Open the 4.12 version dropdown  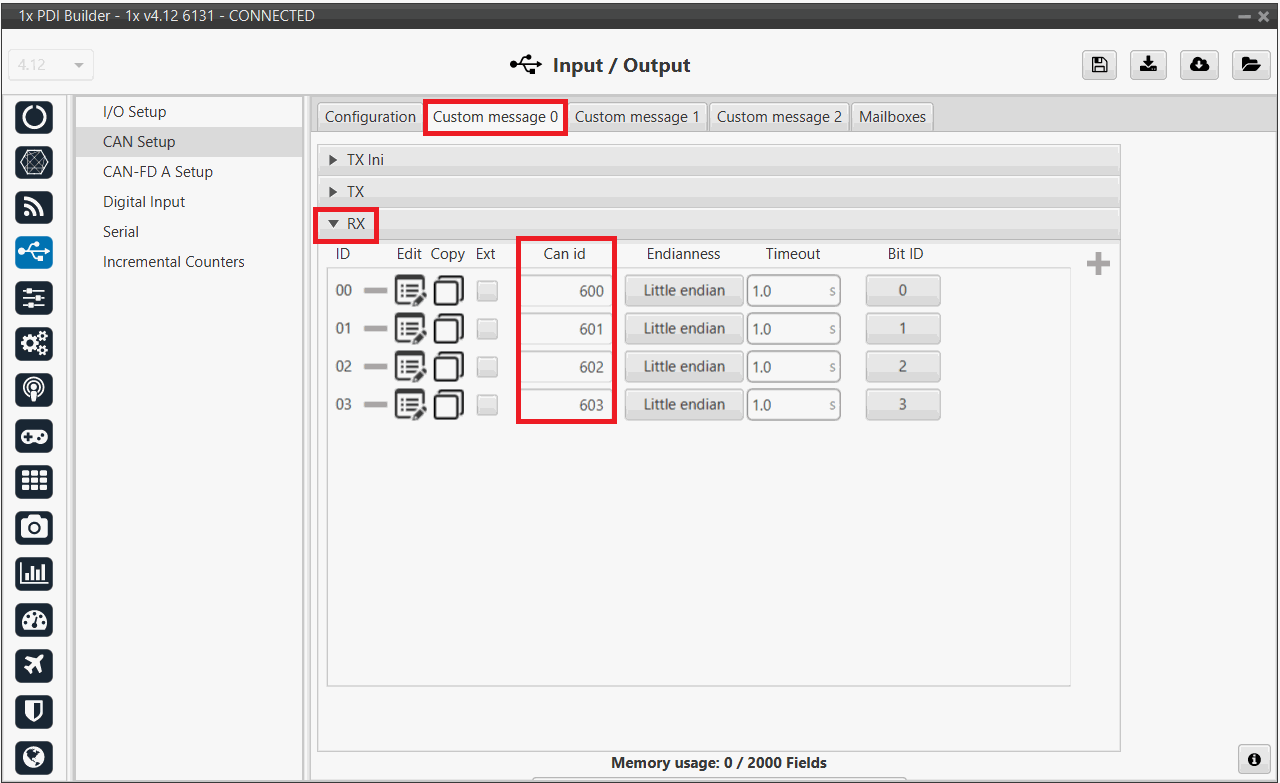pyautogui.click(x=49, y=65)
